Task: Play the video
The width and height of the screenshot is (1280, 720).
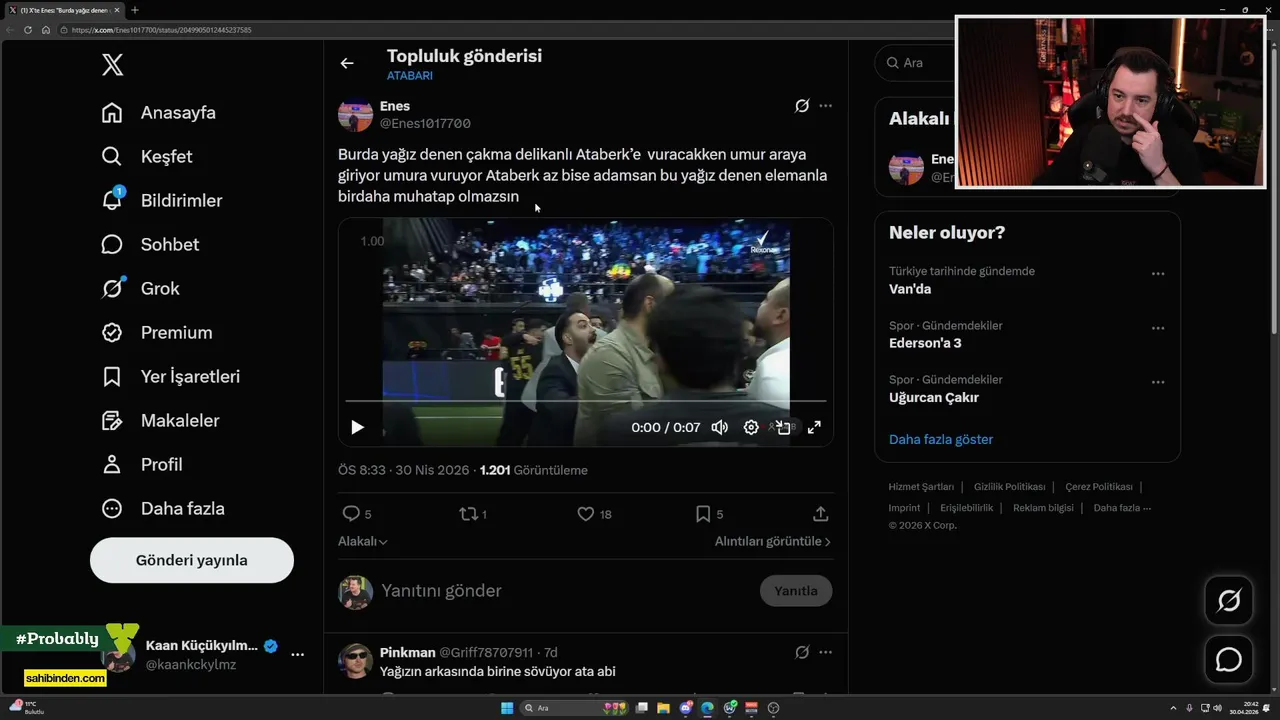Action: click(357, 428)
